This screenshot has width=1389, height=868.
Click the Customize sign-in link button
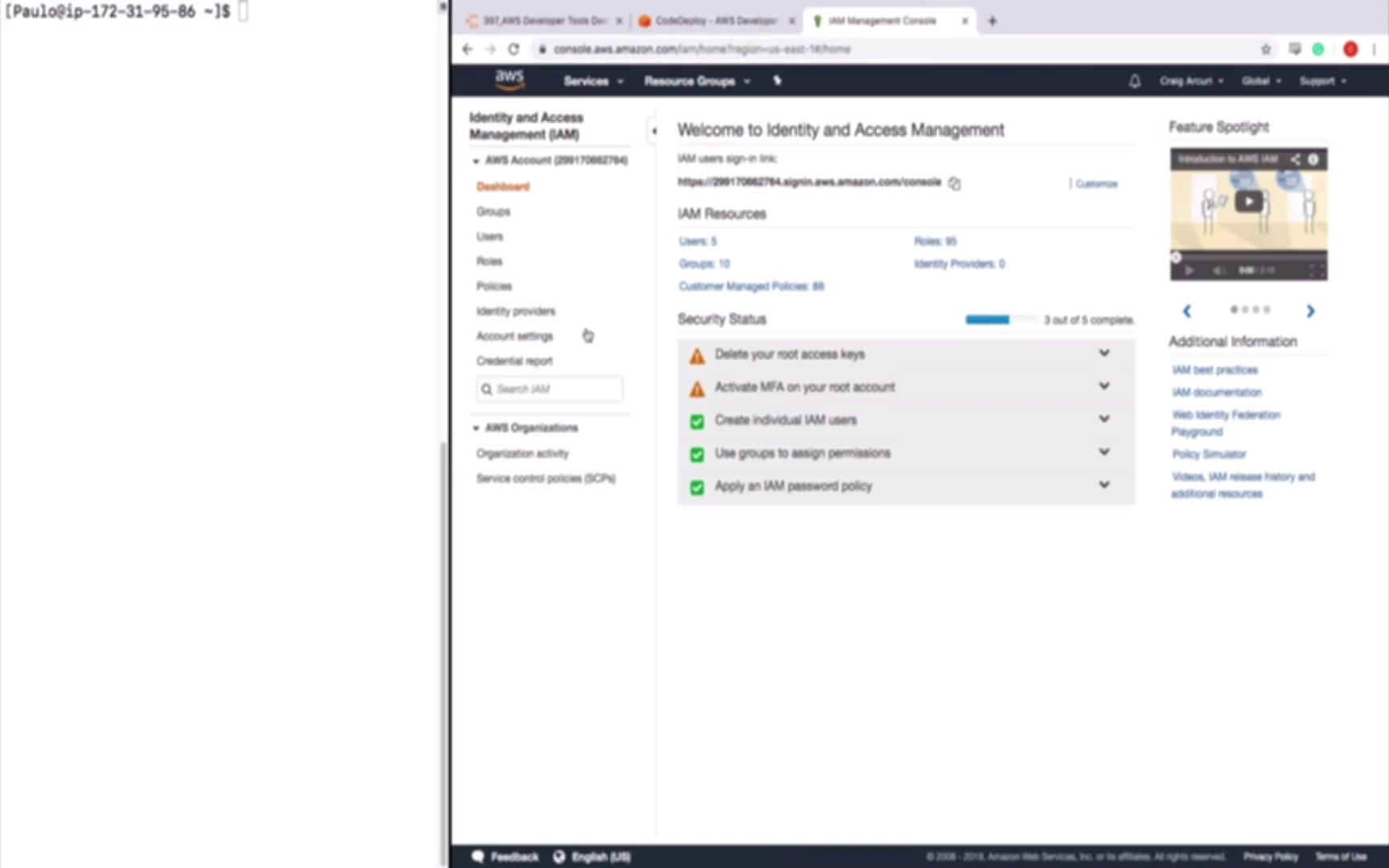1096,184
